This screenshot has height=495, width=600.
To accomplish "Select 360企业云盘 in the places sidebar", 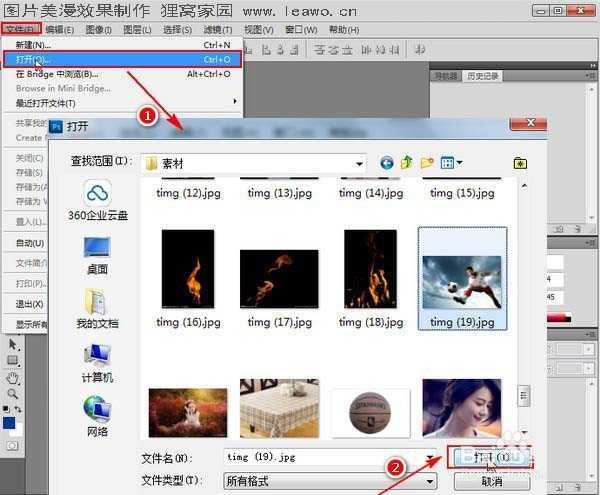I will pos(97,200).
